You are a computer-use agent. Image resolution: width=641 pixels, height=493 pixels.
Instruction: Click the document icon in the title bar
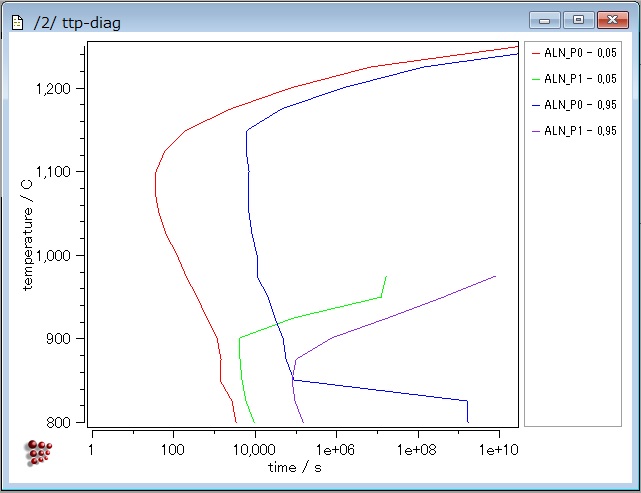tap(16, 21)
